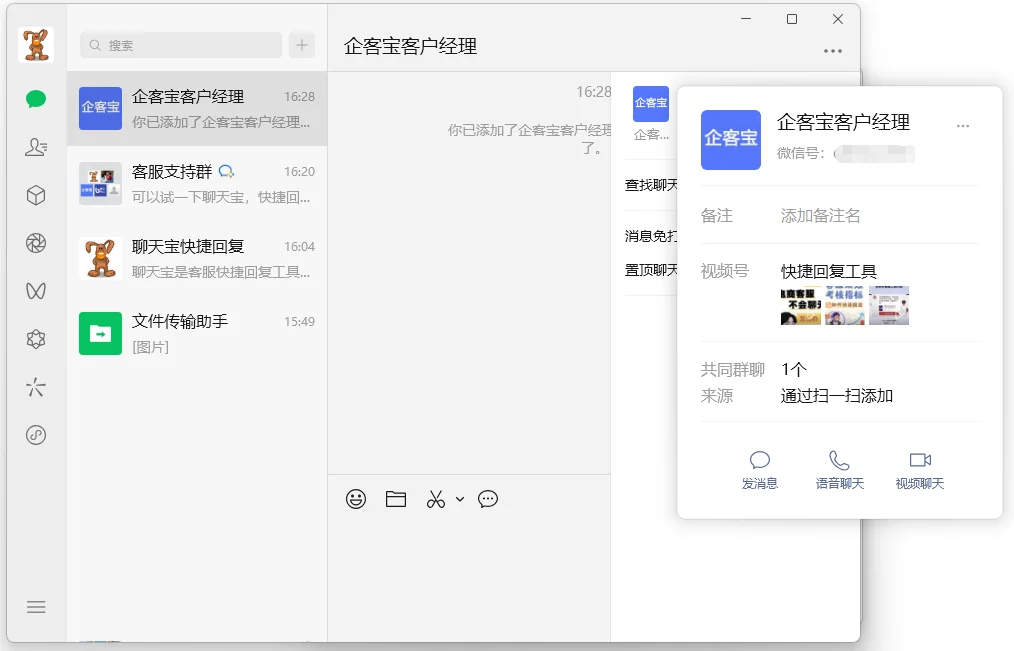Start a 视频聊天 video call
Image resolution: width=1014 pixels, height=651 pixels.
(920, 470)
